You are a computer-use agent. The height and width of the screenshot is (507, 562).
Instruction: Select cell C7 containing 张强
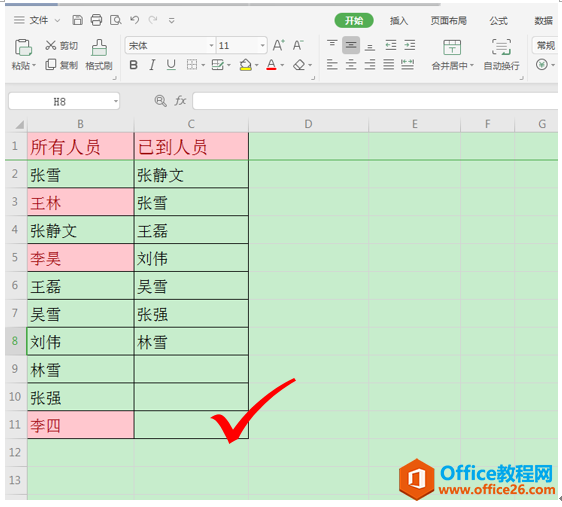click(x=191, y=314)
